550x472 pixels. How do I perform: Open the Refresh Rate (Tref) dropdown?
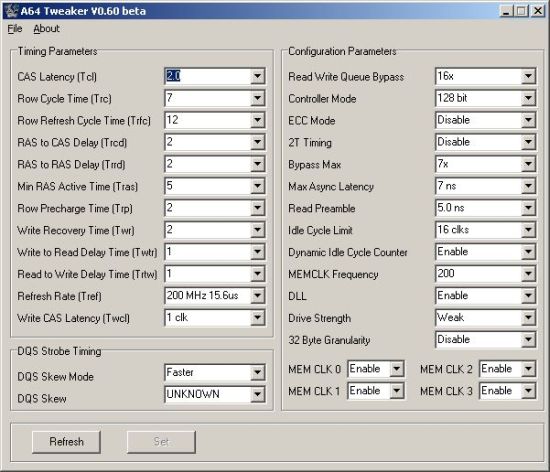[x=257, y=296]
